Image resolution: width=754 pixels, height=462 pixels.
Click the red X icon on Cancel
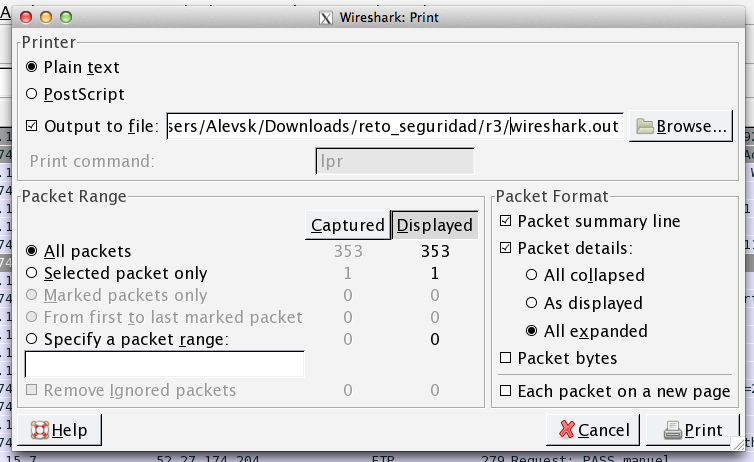[x=567, y=429]
